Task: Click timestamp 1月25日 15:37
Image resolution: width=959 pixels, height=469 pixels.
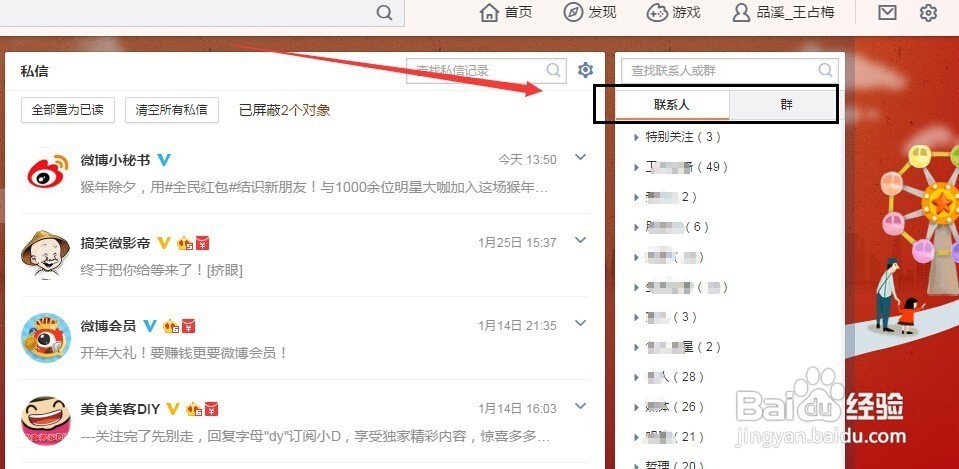Action: point(517,243)
